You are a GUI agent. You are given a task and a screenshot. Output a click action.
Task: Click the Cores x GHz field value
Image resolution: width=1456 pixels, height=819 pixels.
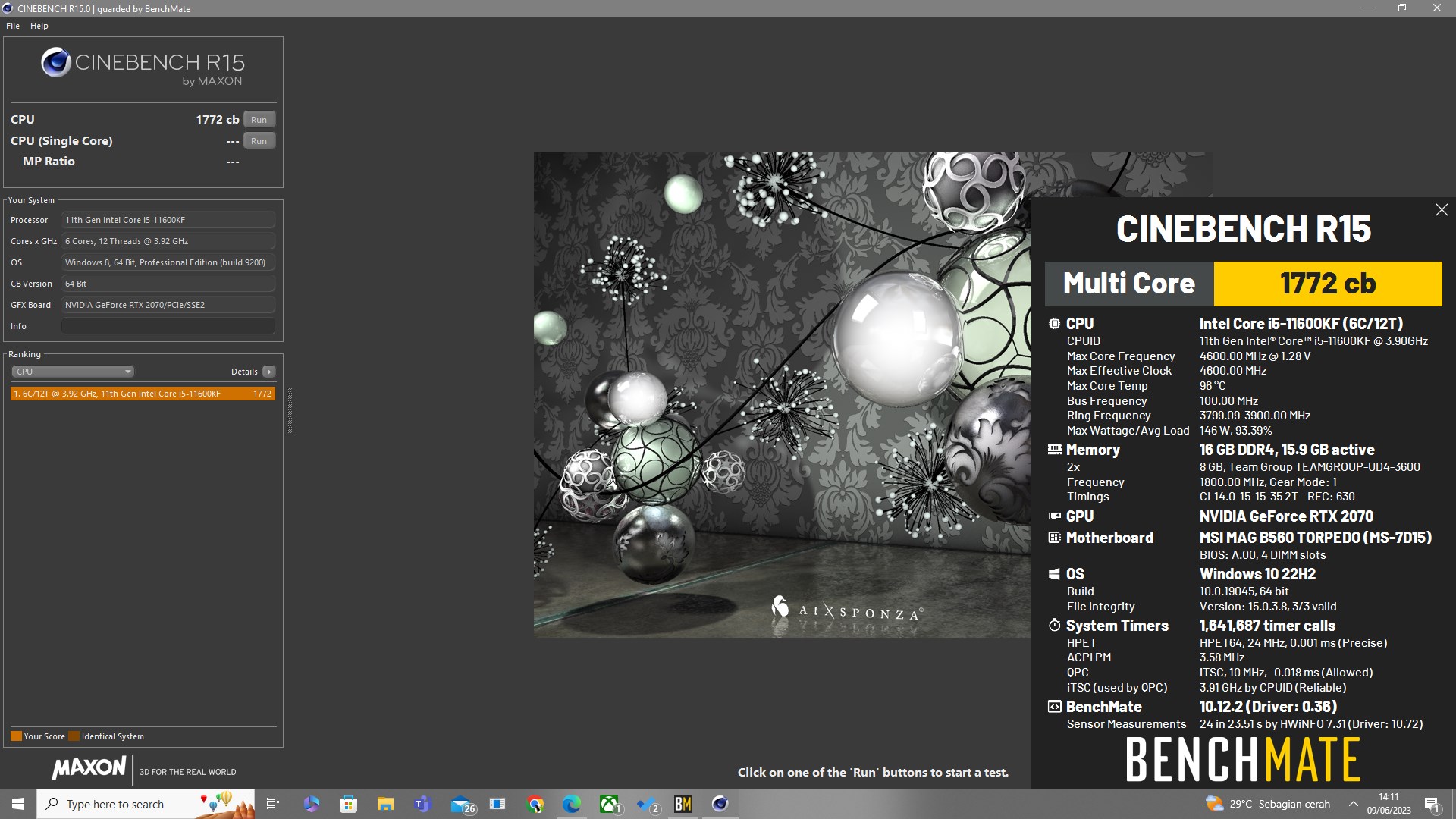click(168, 241)
